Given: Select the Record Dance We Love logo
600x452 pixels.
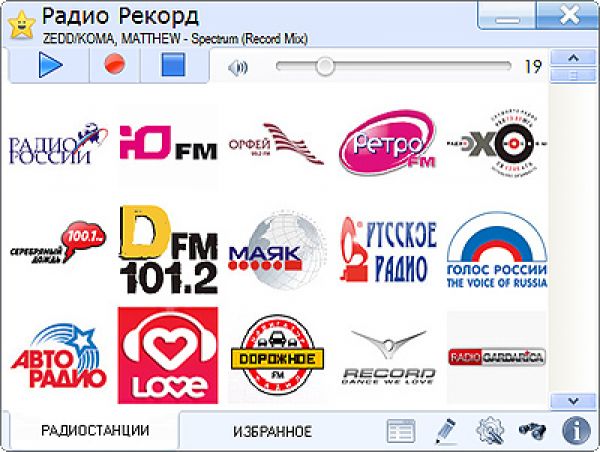Looking at the screenshot, I should click(x=388, y=357).
